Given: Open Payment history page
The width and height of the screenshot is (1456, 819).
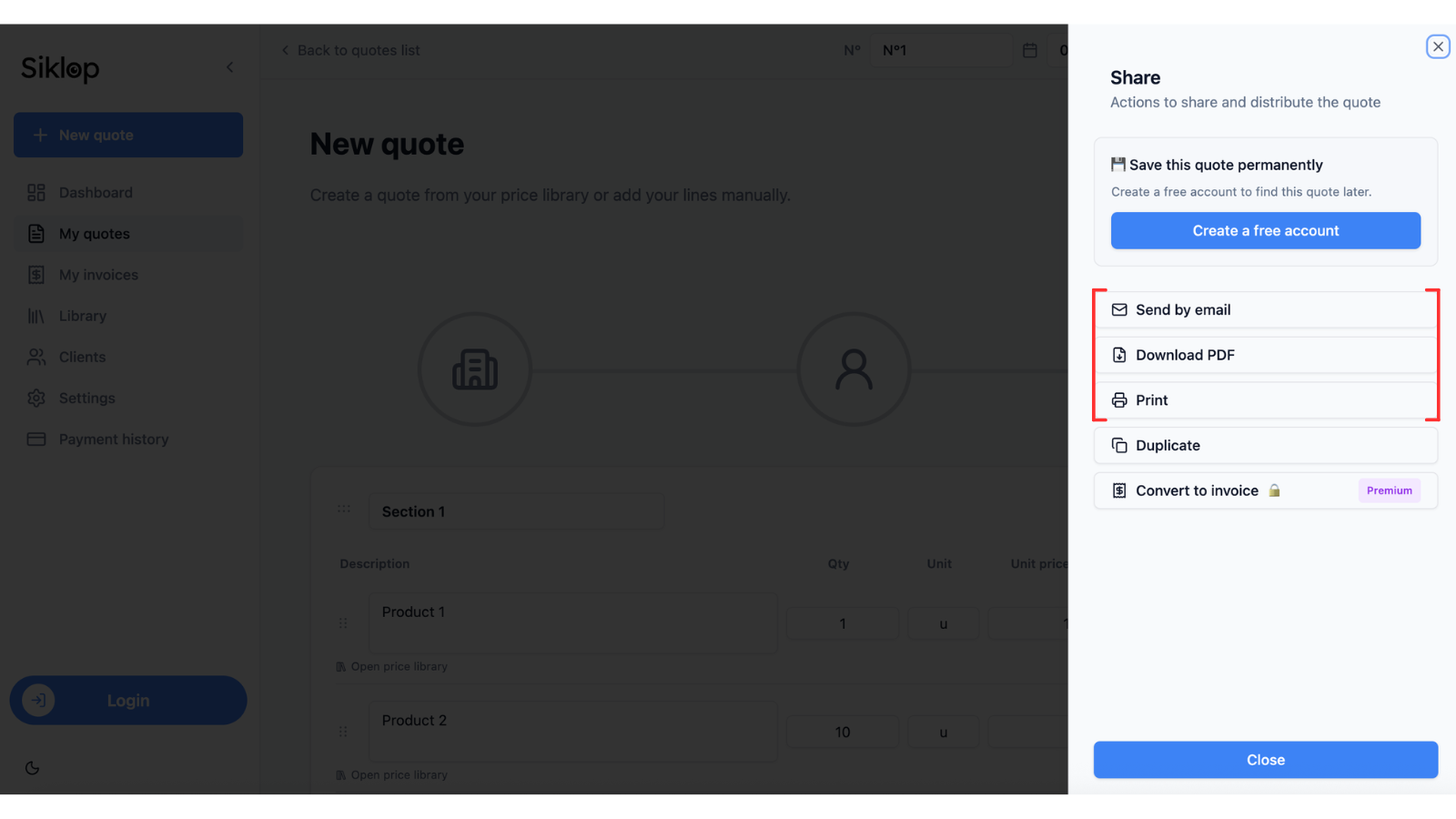Looking at the screenshot, I should (128, 440).
